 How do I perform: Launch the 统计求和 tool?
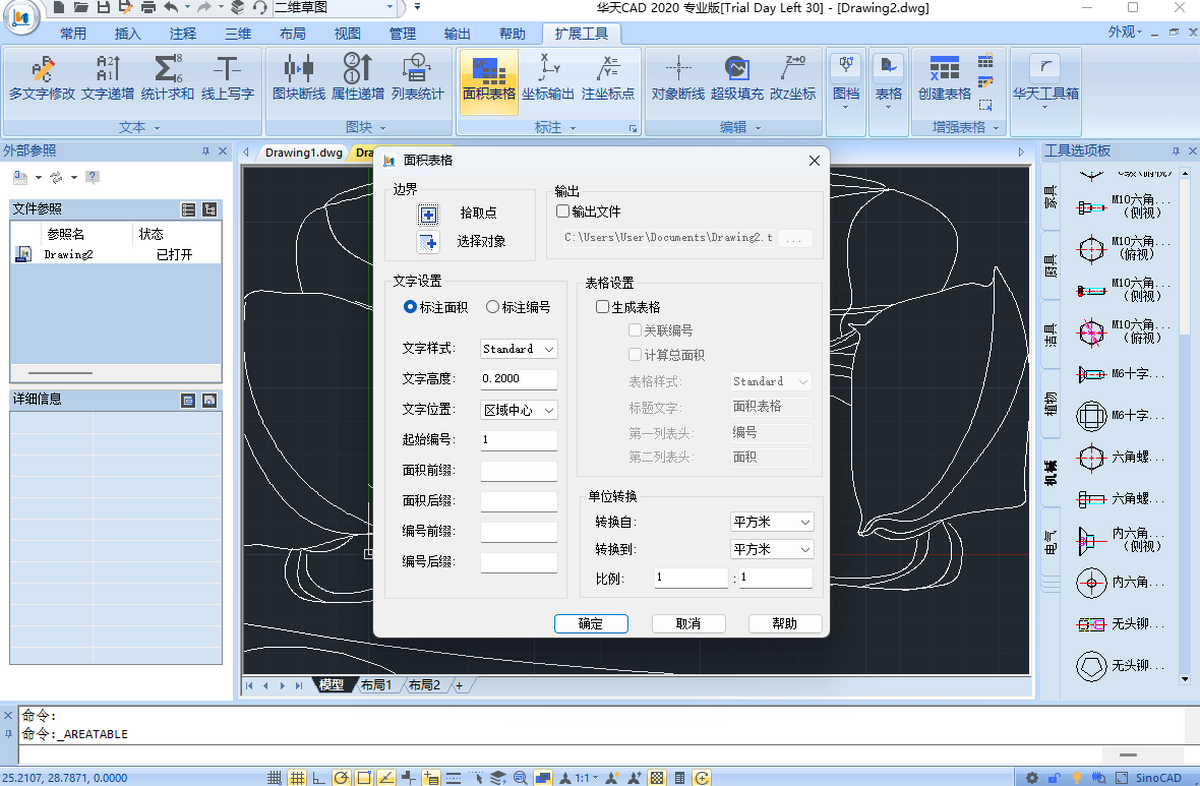point(167,78)
